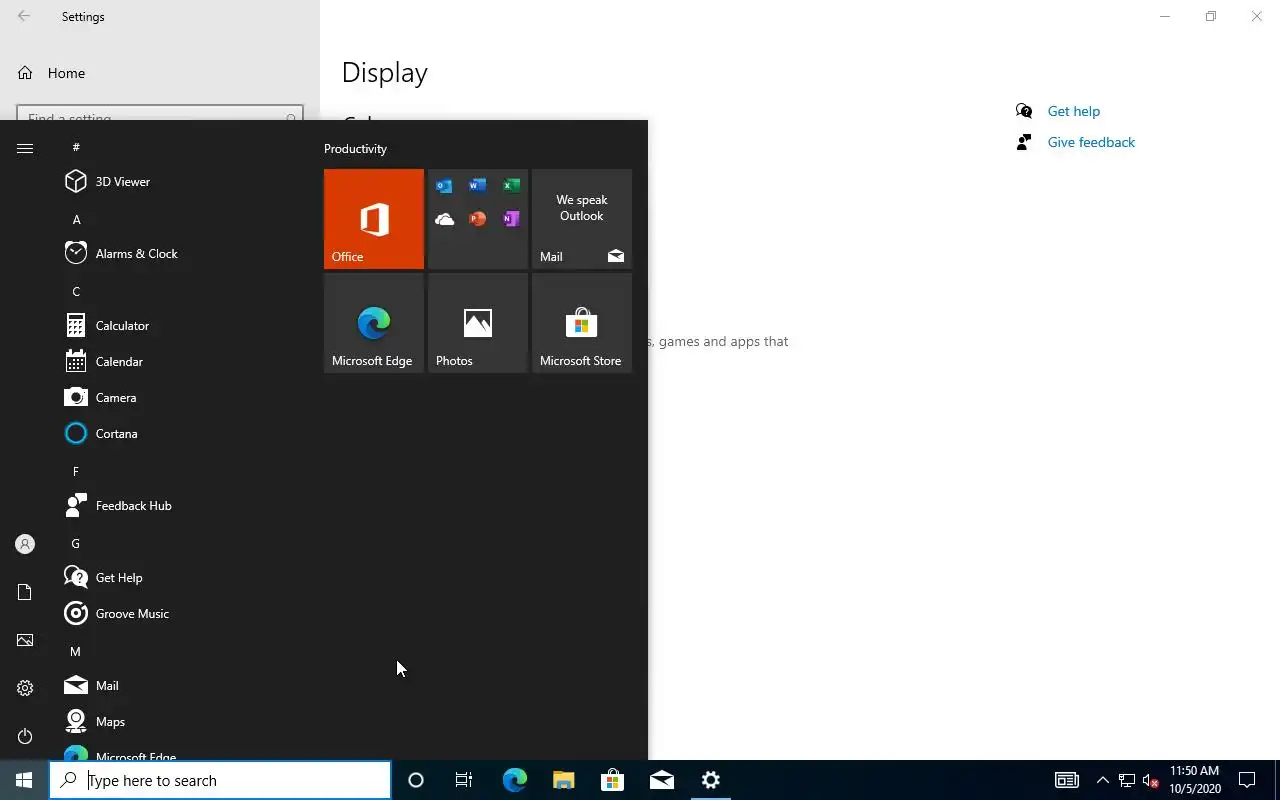The height and width of the screenshot is (800, 1280).
Task: Click the Get help link in Settings
Action: 1073,111
